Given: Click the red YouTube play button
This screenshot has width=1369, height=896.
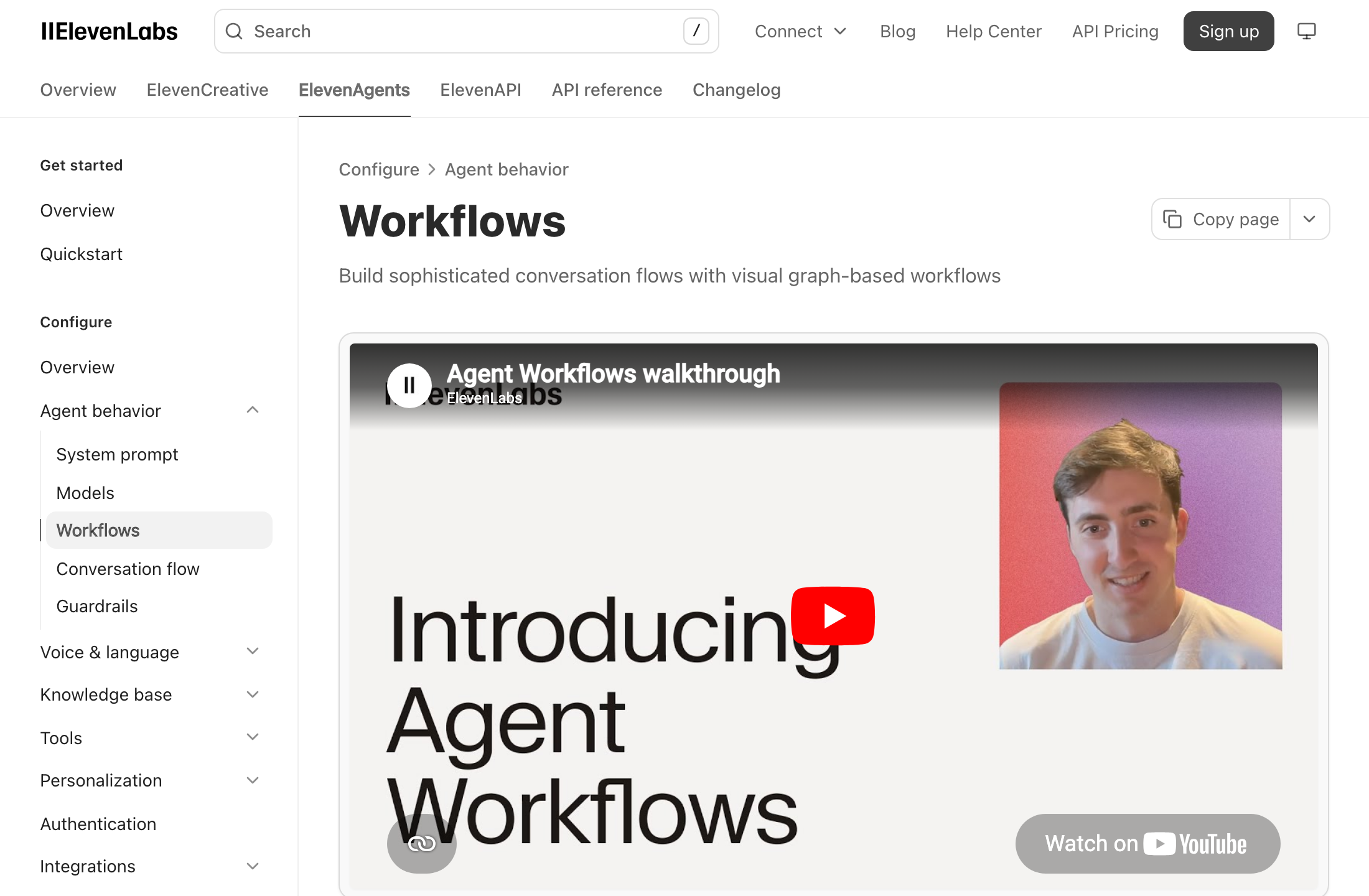Looking at the screenshot, I should tap(833, 616).
